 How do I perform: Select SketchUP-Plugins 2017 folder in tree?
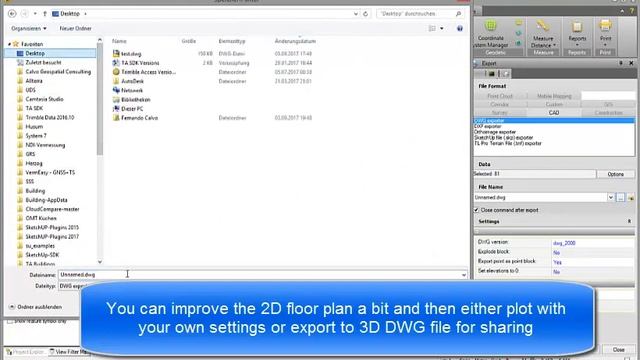point(52,237)
